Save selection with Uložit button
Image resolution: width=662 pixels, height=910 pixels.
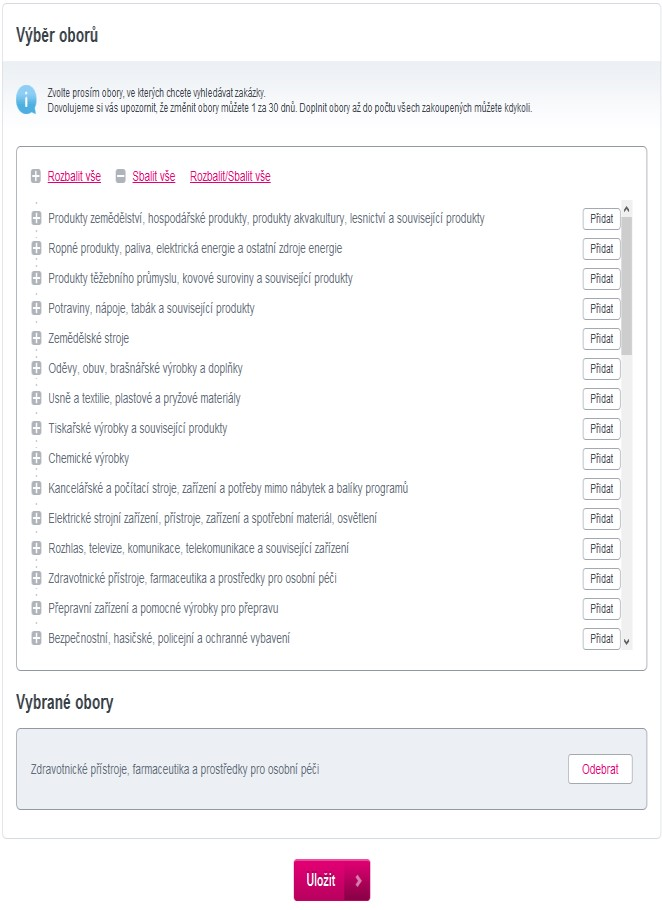332,880
